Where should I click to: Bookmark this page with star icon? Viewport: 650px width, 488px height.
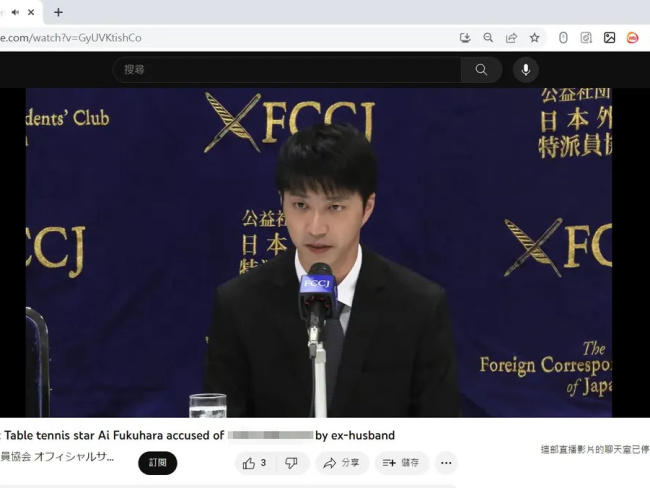pyautogui.click(x=534, y=38)
